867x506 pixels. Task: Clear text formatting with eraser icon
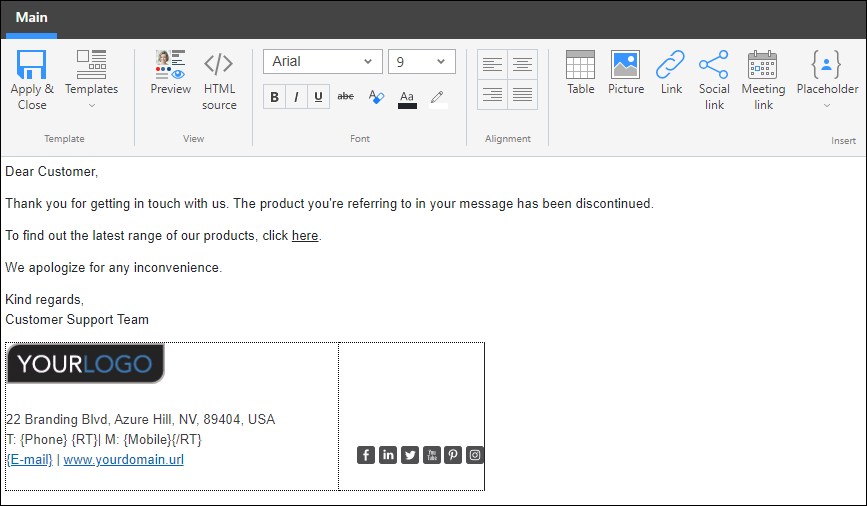pyautogui.click(x=376, y=97)
